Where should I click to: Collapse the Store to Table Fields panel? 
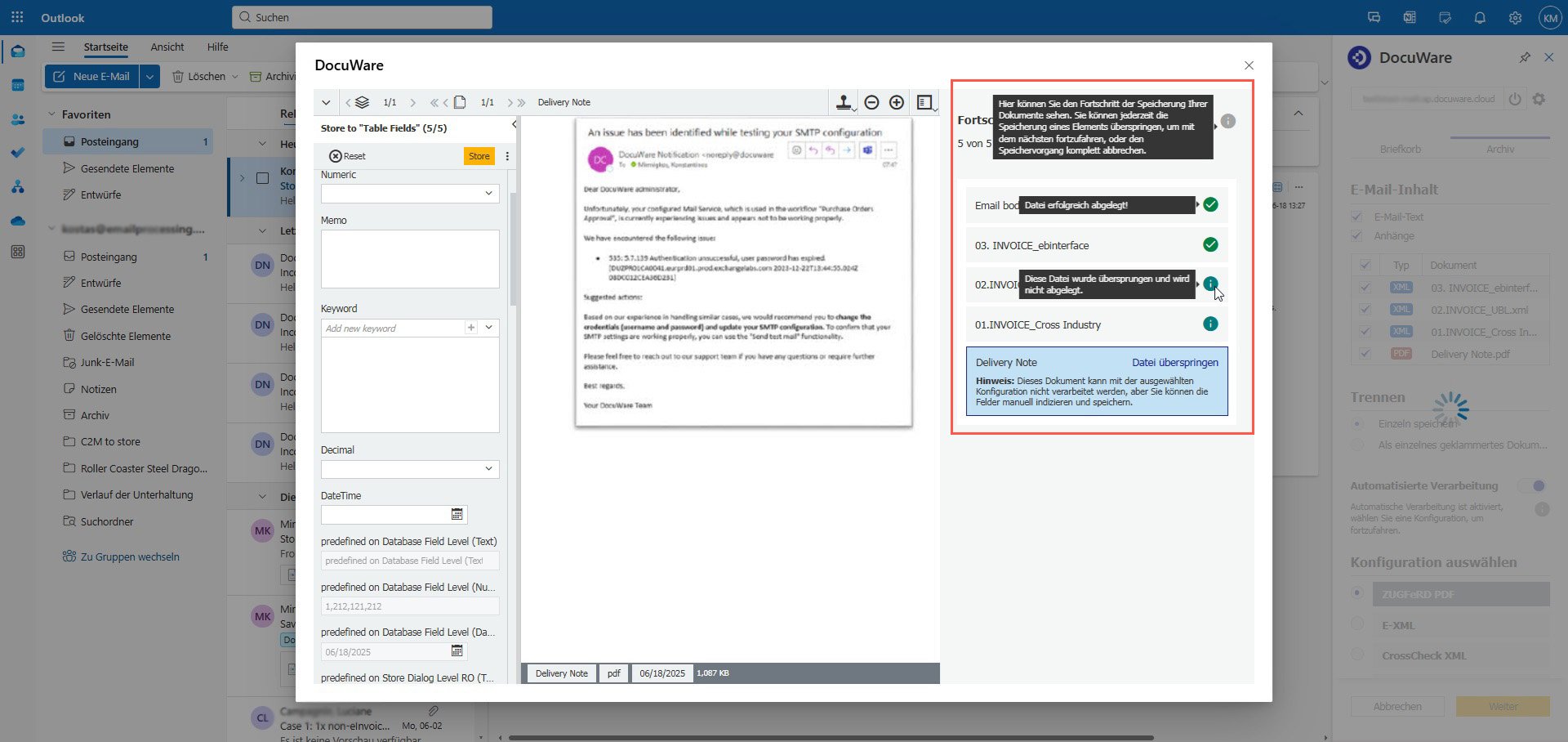pos(514,125)
